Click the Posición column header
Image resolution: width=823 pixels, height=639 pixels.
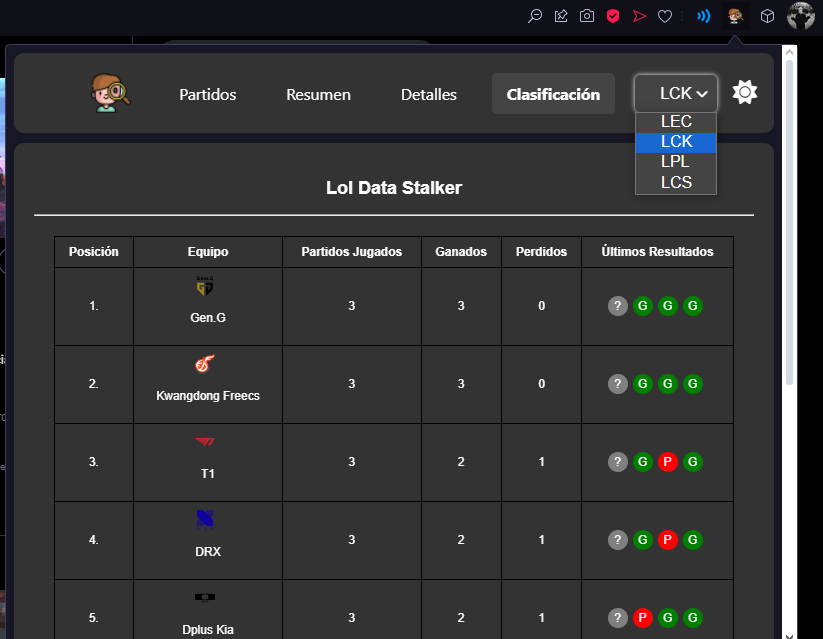click(94, 252)
